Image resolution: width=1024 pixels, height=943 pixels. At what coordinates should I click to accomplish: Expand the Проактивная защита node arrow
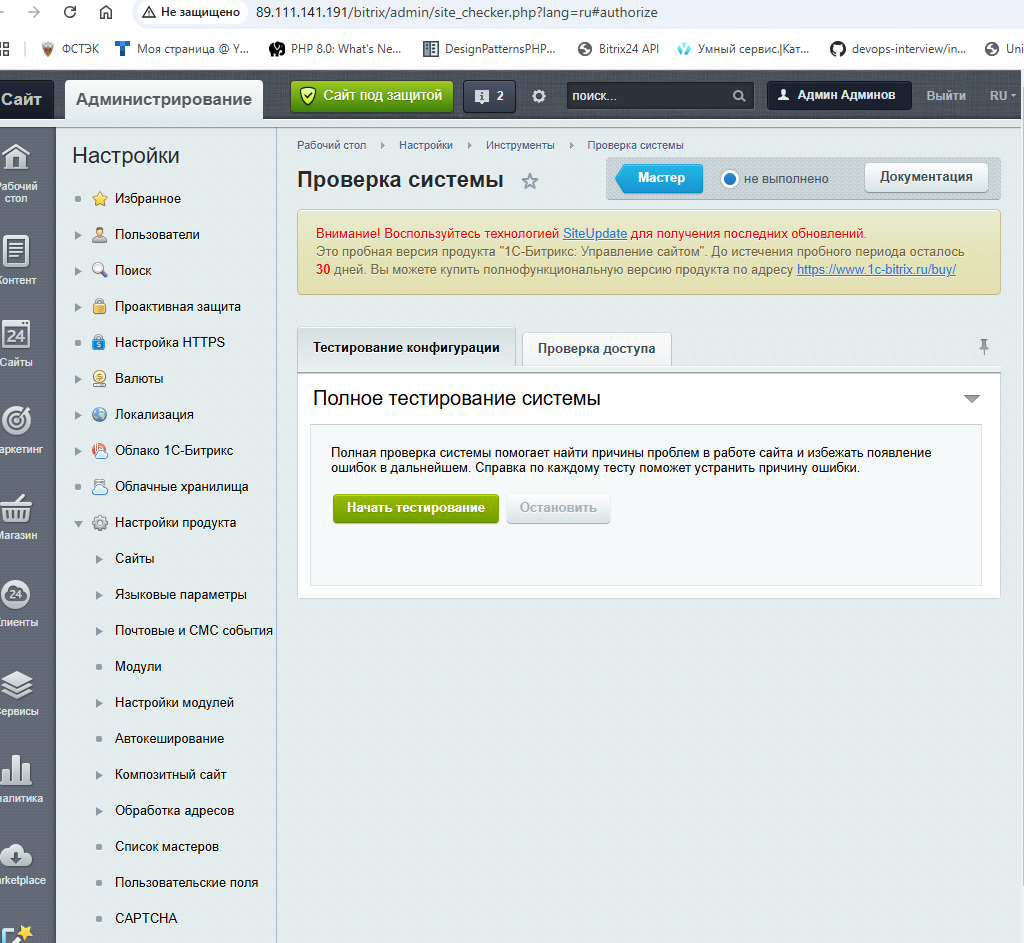78,307
